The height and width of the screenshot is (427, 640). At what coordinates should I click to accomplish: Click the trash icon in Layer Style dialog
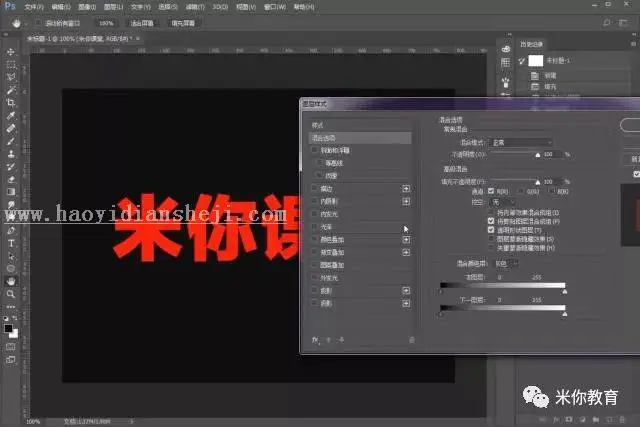pos(412,340)
